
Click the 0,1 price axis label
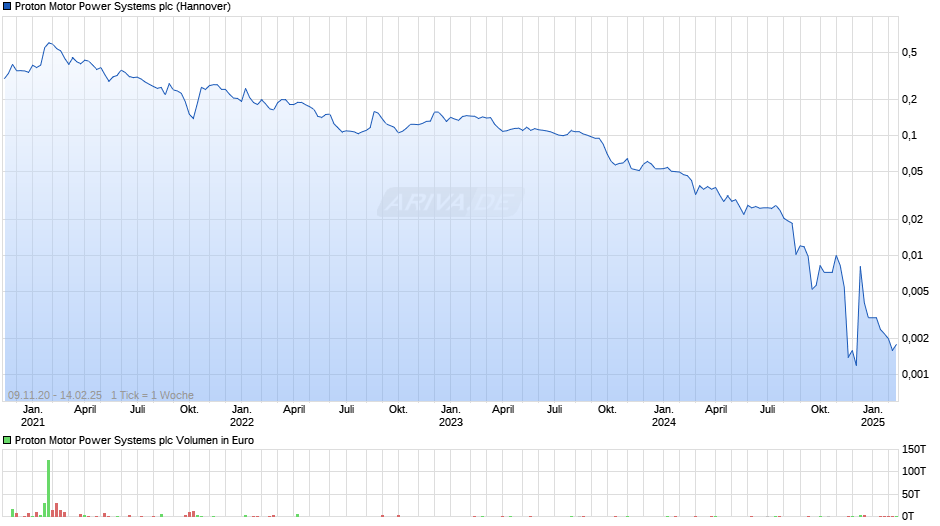(909, 136)
